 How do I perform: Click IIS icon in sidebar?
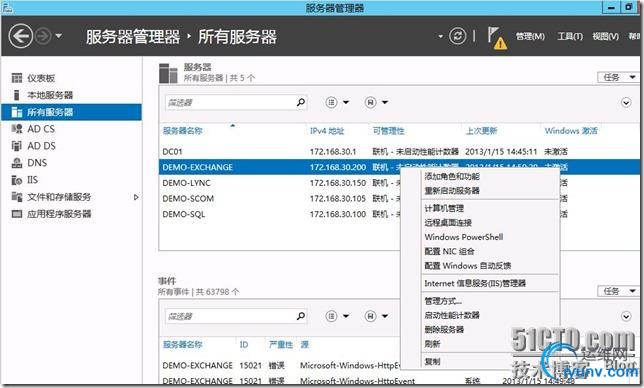click(17, 180)
